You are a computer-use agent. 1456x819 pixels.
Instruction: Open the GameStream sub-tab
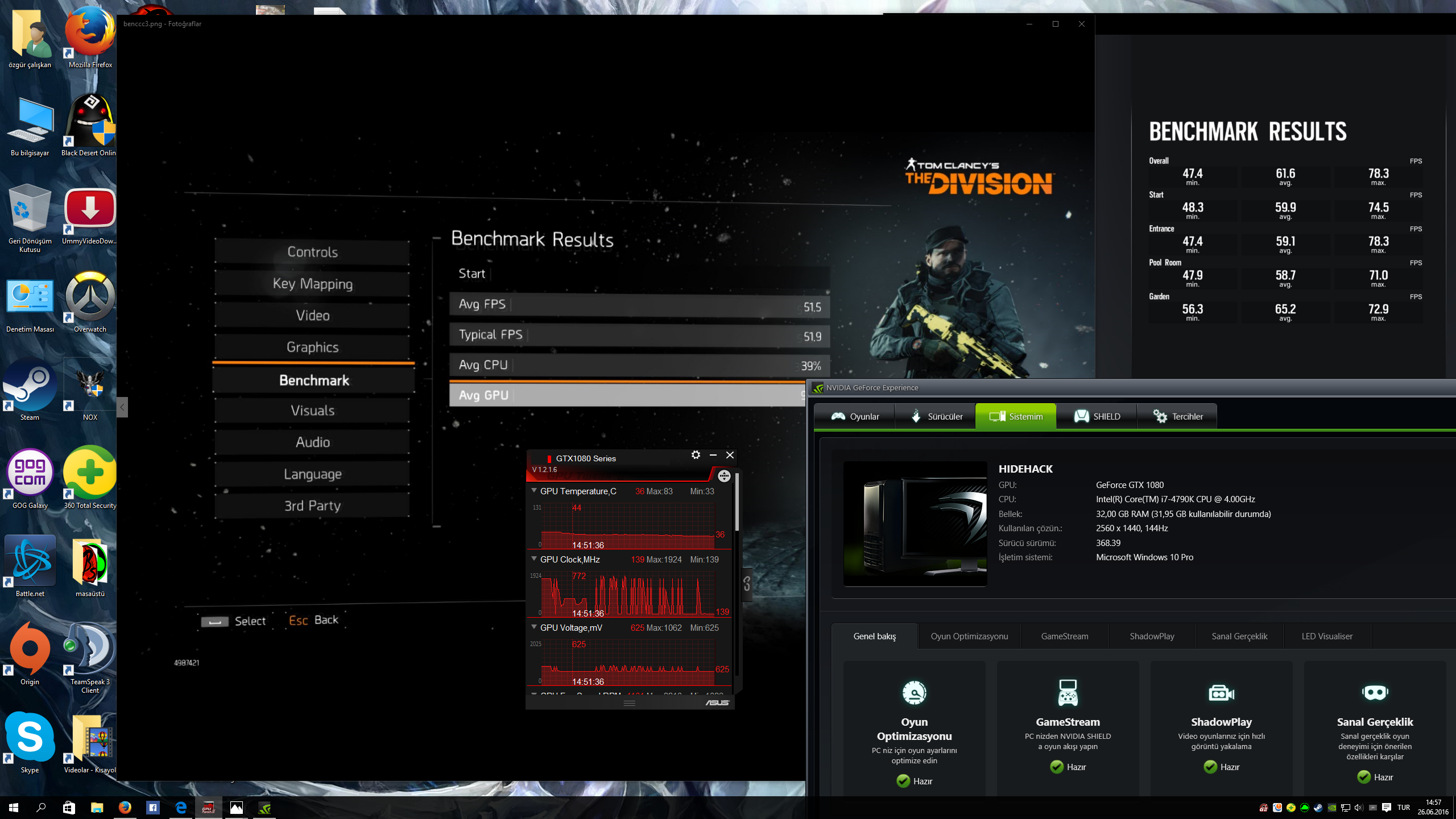[1065, 636]
